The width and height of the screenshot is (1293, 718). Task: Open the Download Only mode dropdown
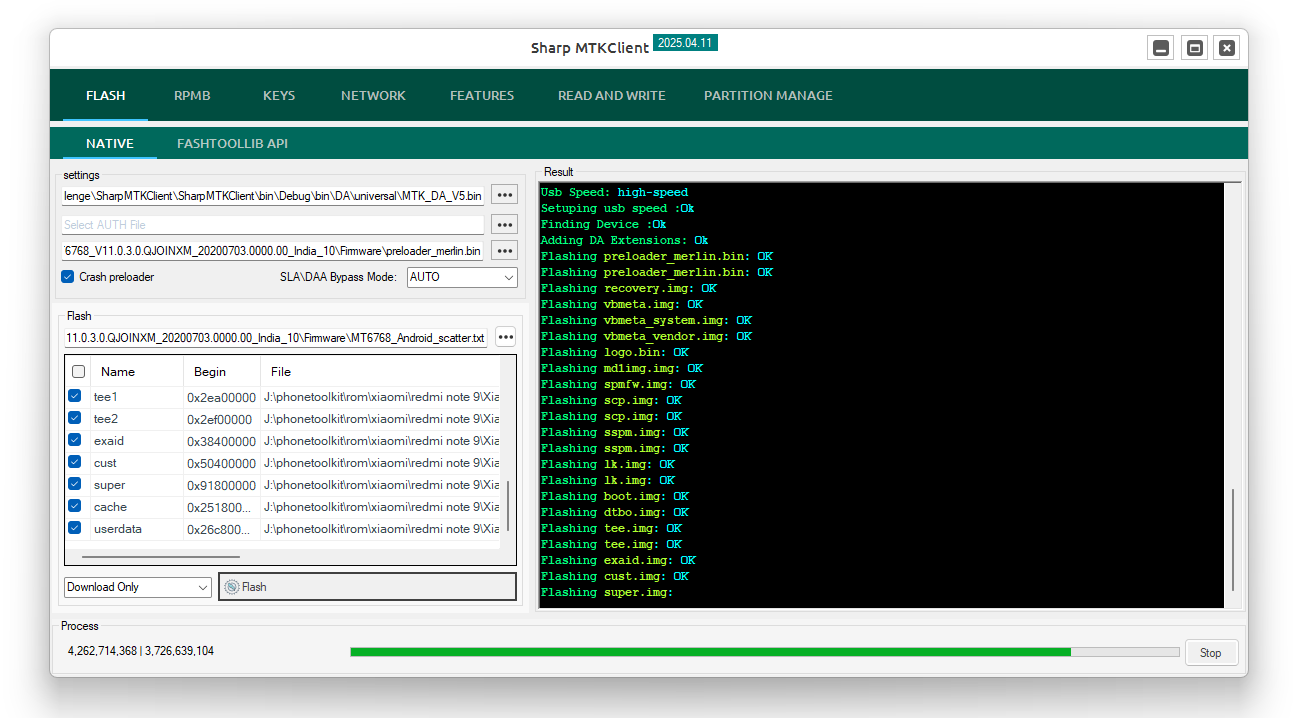tap(138, 587)
